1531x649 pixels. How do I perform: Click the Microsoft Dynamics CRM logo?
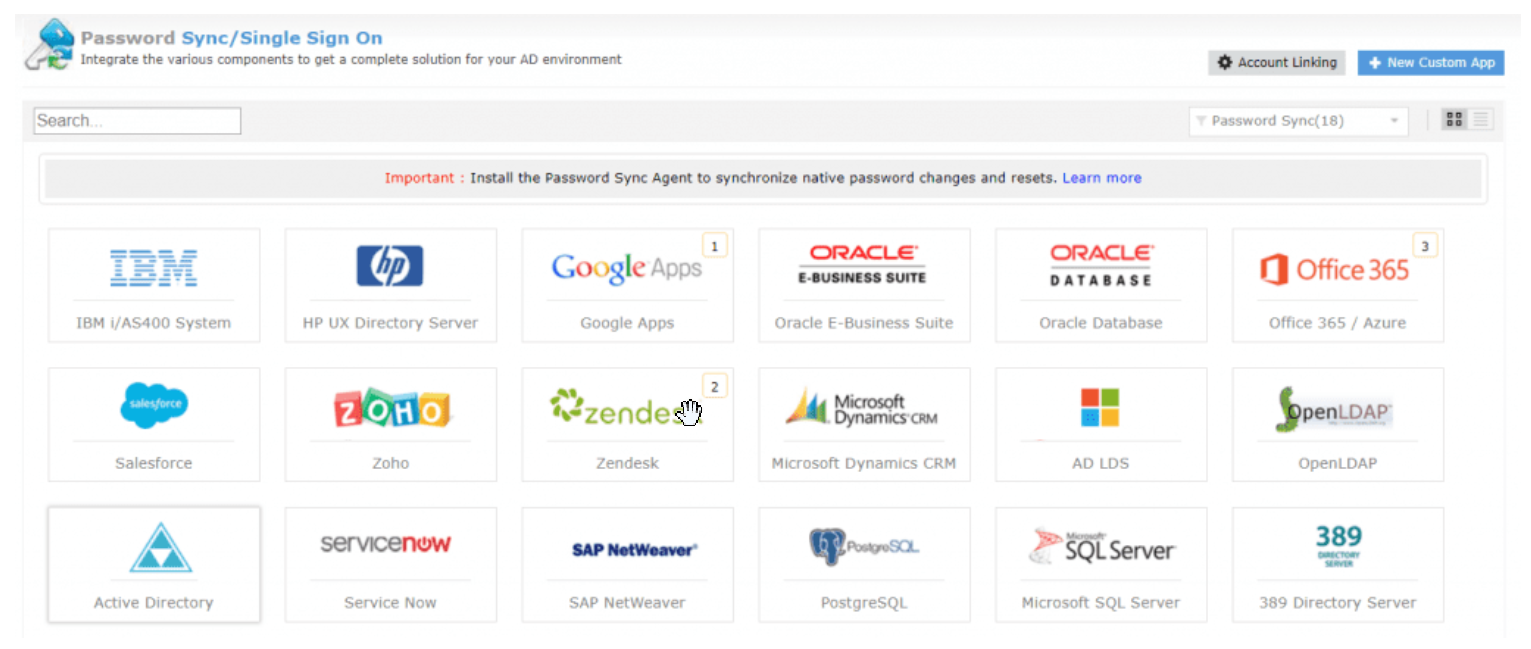click(863, 406)
